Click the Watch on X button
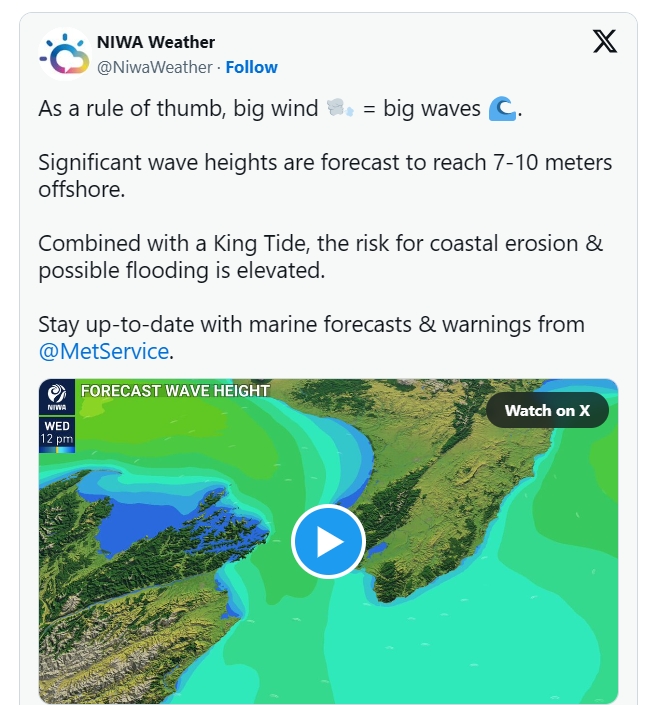The image size is (649, 705). point(547,410)
